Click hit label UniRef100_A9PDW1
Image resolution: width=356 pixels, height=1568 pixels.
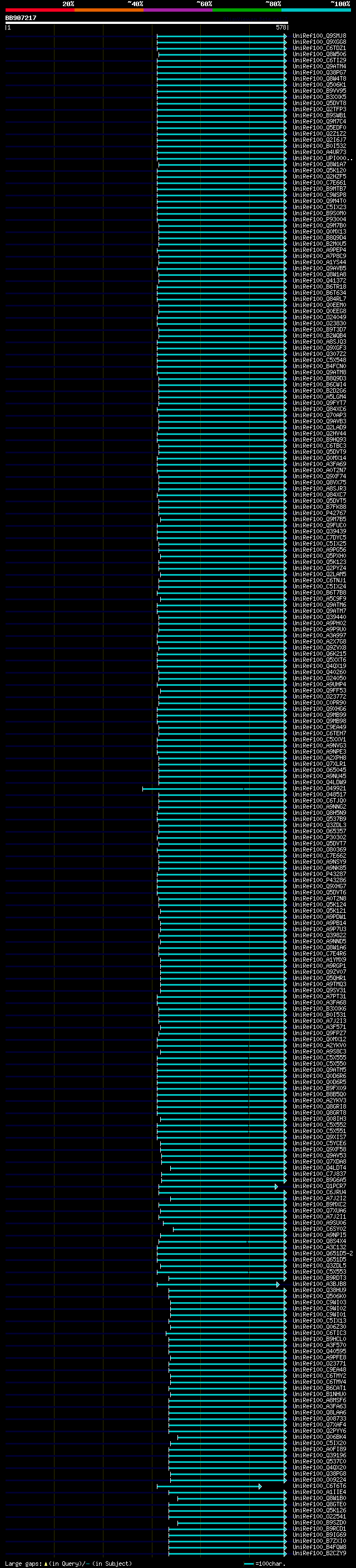(319, 917)
